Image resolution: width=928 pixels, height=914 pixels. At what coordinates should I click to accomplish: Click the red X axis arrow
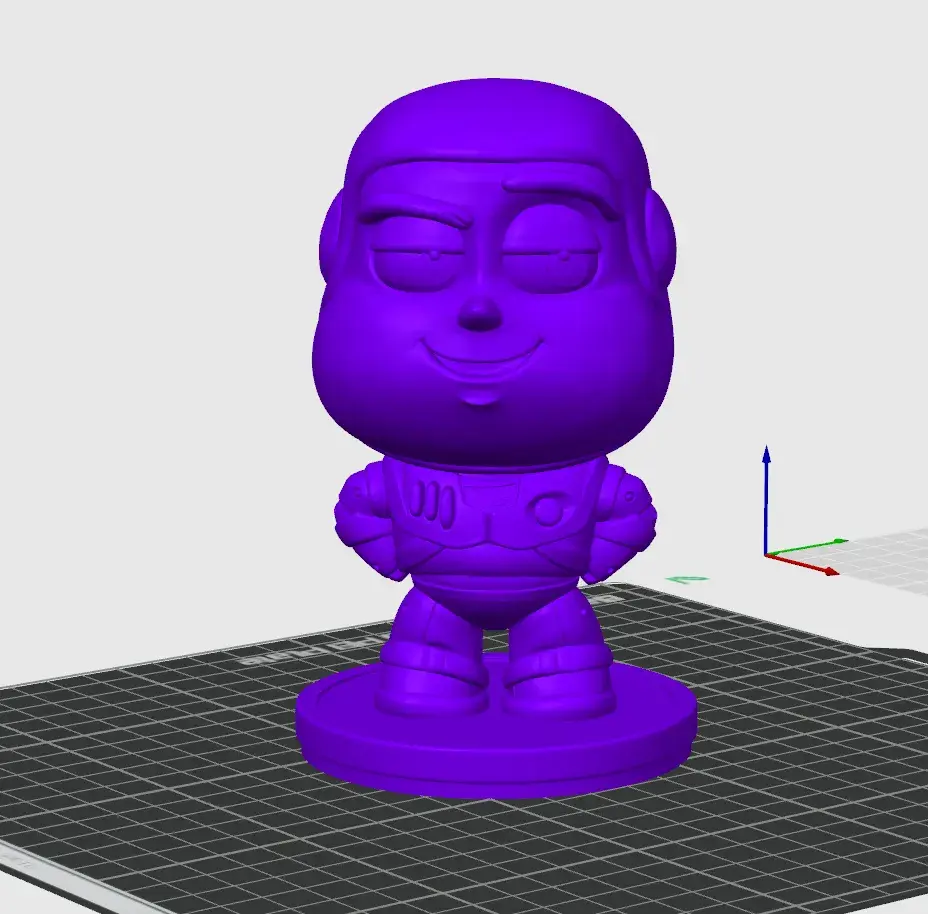tap(803, 564)
